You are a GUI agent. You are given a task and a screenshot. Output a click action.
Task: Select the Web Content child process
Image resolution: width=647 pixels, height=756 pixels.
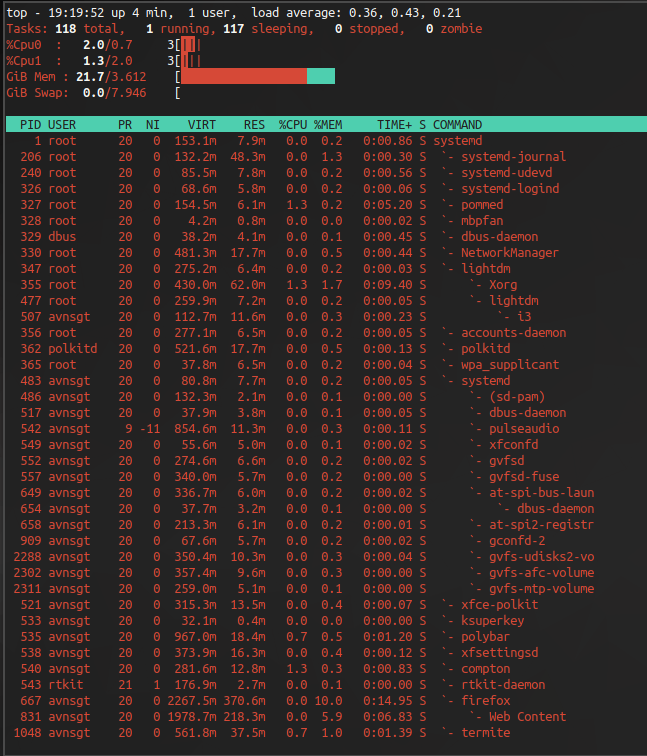click(x=527, y=717)
